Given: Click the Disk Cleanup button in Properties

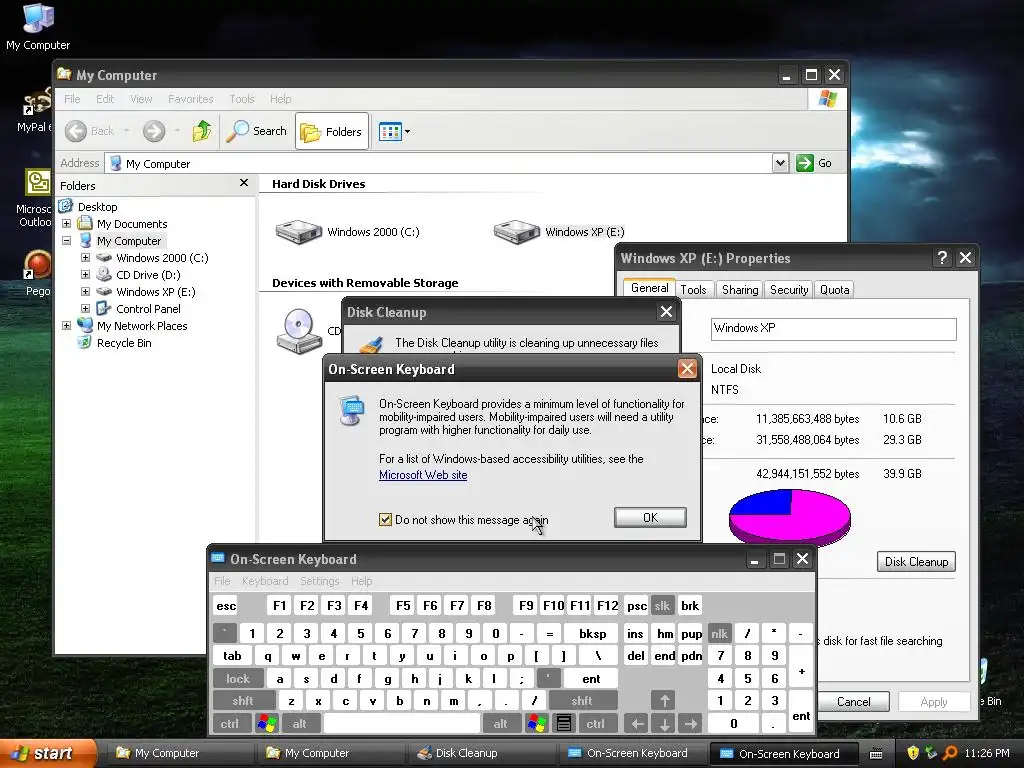Looking at the screenshot, I should [x=916, y=562].
